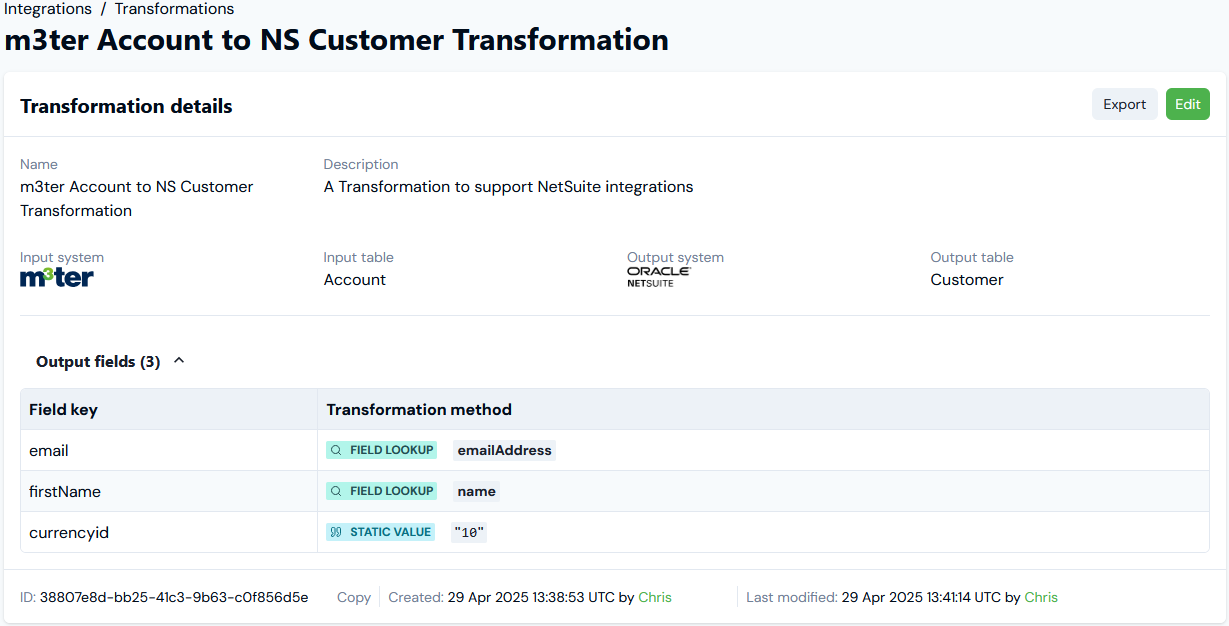Viewport: 1229px width, 626px height.
Task: Select the emailAddress lookup value
Action: click(x=504, y=450)
